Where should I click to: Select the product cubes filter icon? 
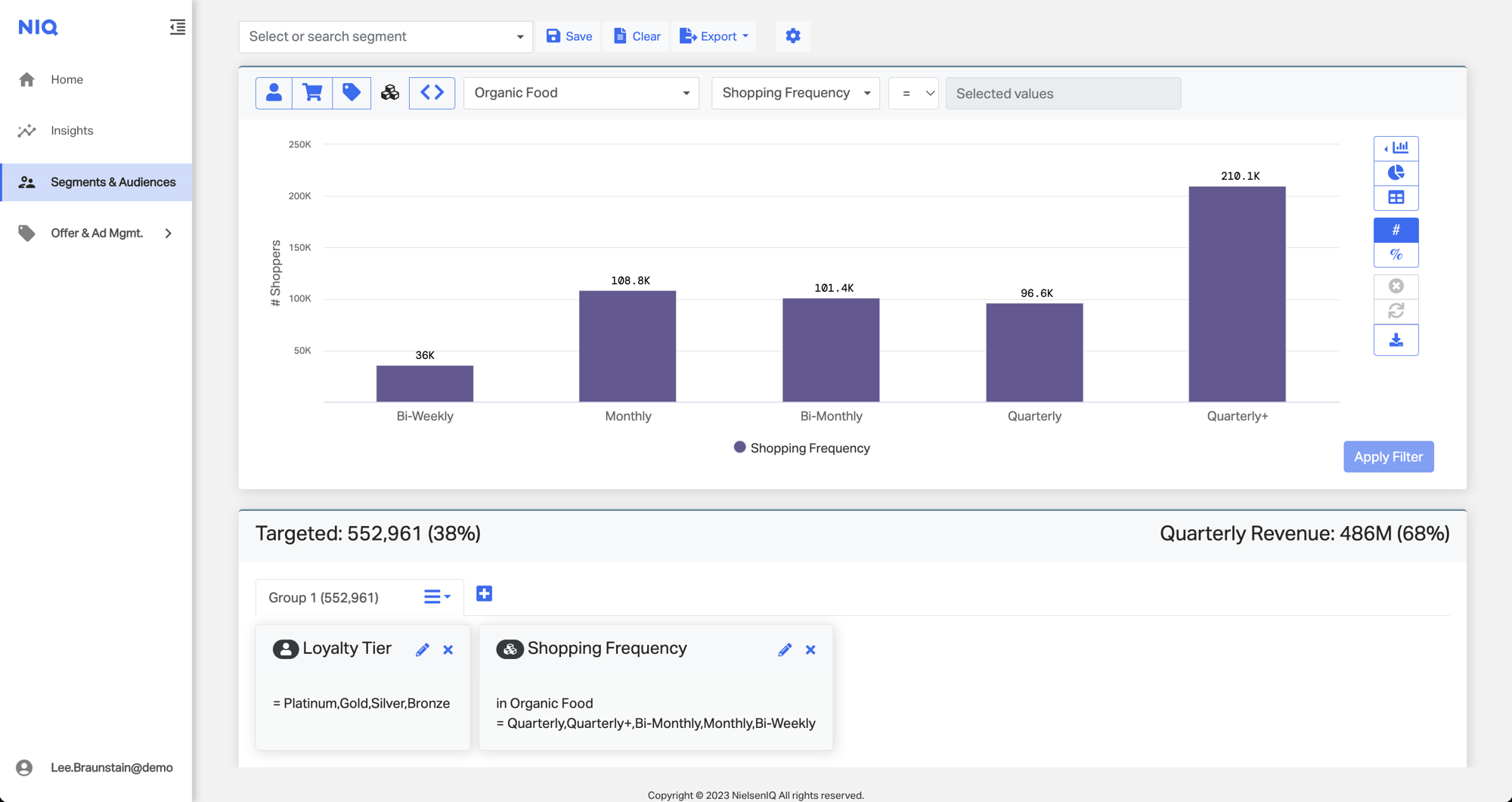(x=390, y=93)
